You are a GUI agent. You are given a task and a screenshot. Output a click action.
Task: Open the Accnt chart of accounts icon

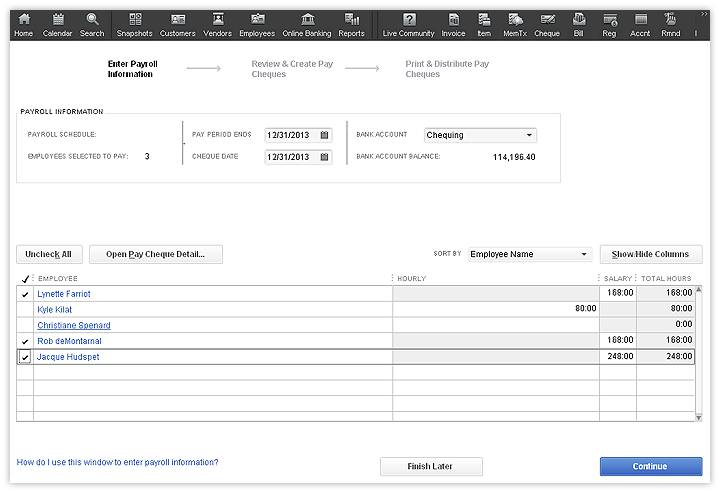coord(640,25)
